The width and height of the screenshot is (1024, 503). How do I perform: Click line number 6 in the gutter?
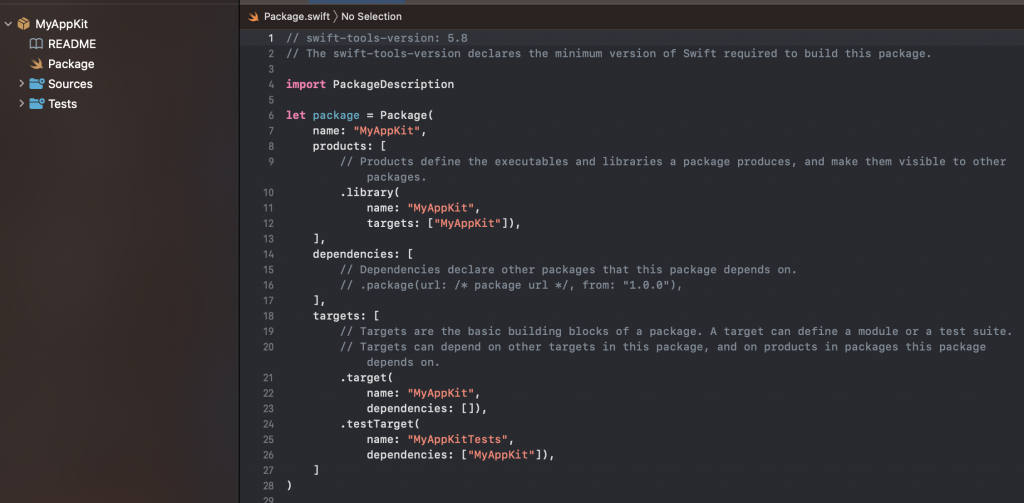point(271,116)
